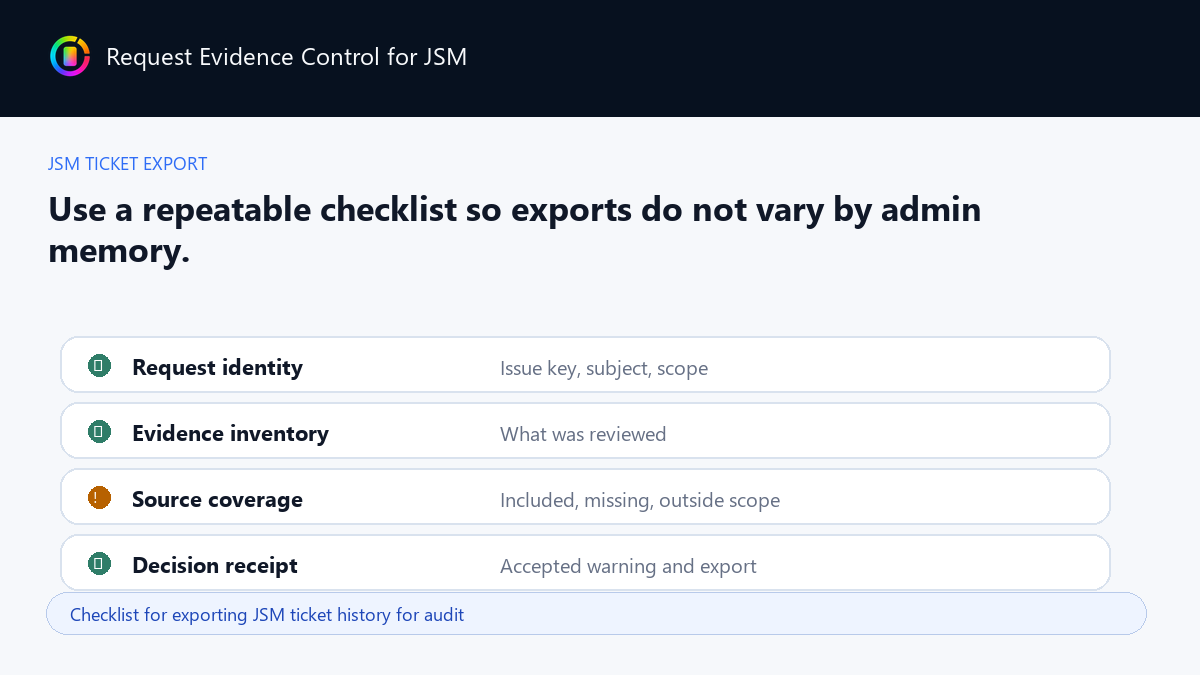Viewport: 1200px width, 675px height.
Task: Click the checklist caption about exporting JSM history
Action: tap(267, 614)
